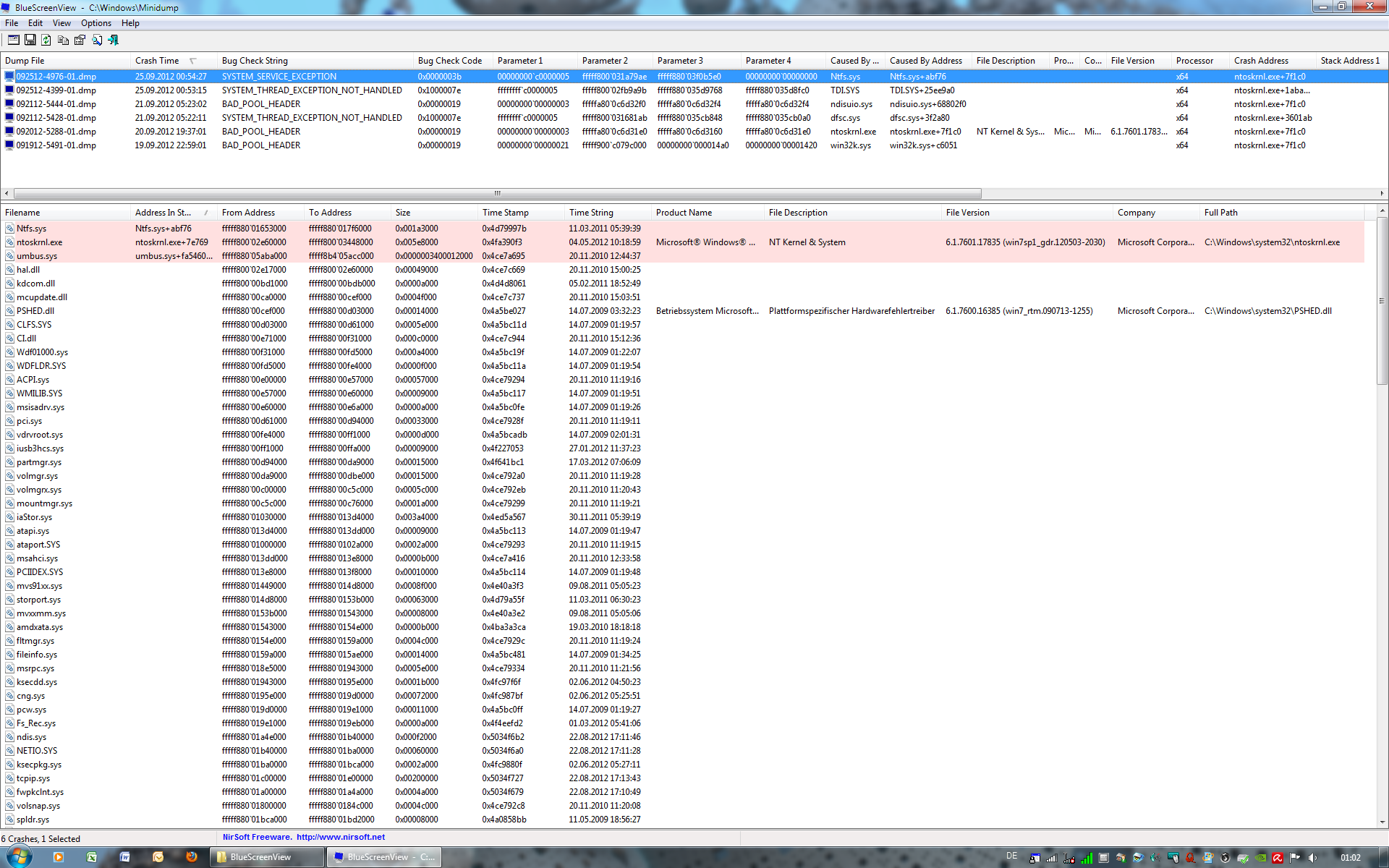Click the Refresh toolbar icon
Image resolution: width=1389 pixels, height=868 pixels.
(x=46, y=40)
